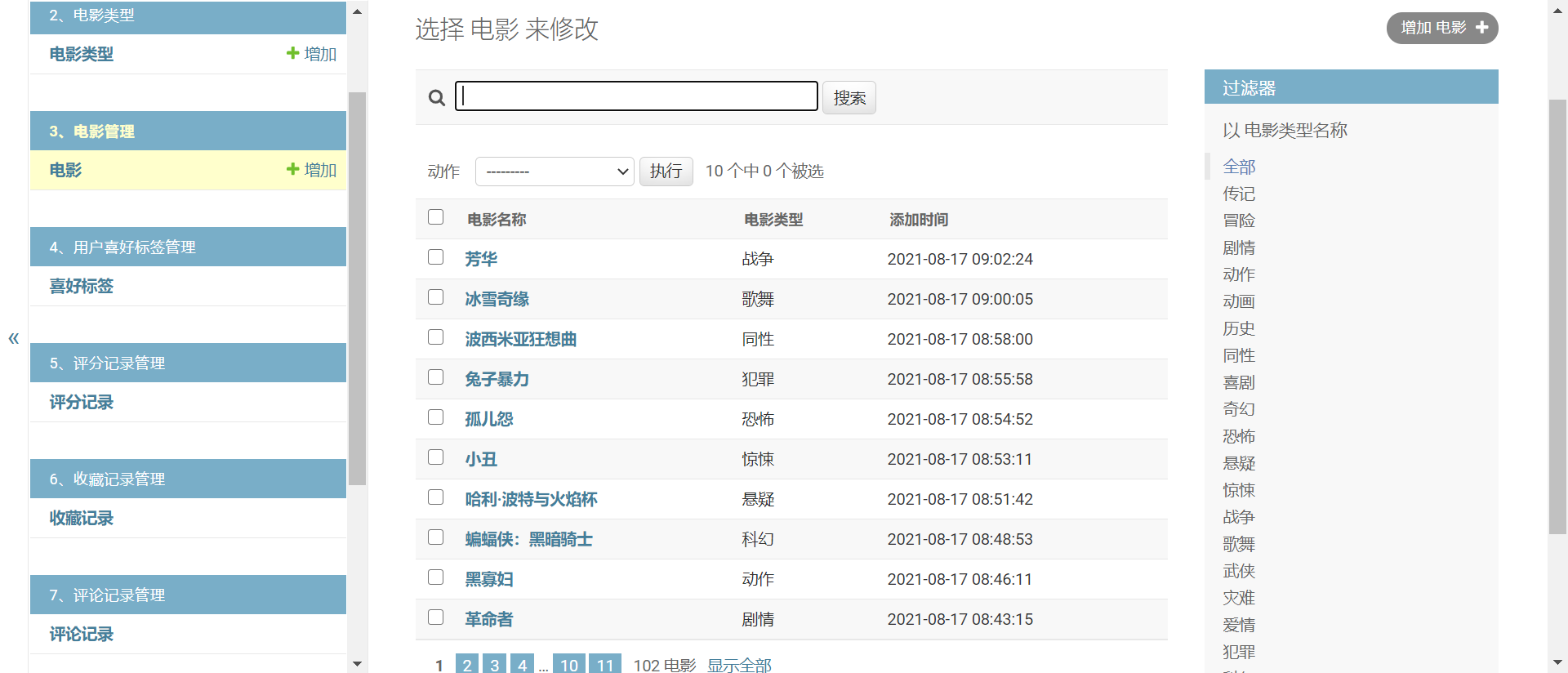
Task: Filter by 喜剧 type
Action: click(x=1239, y=382)
